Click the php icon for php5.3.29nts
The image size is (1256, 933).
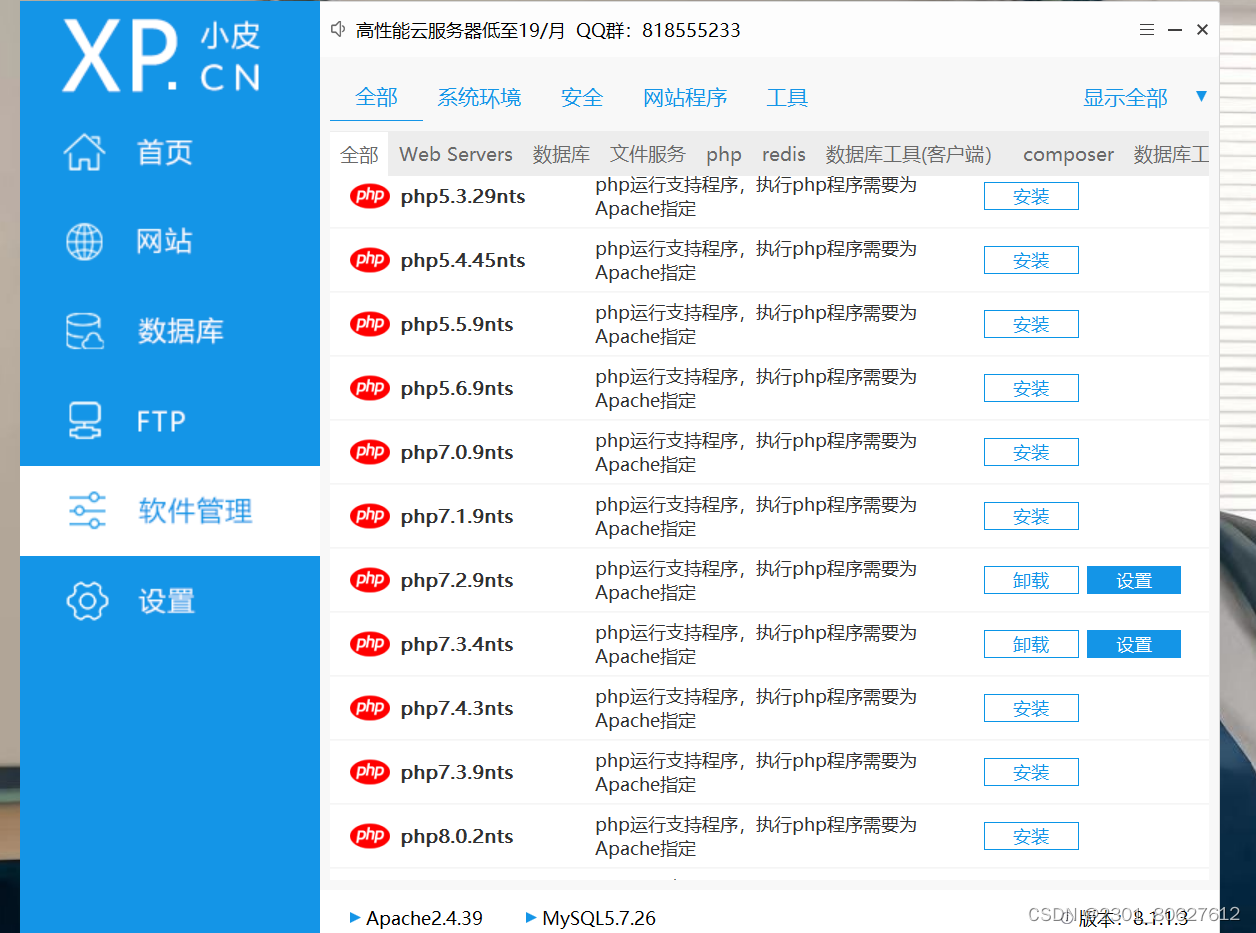coord(370,196)
